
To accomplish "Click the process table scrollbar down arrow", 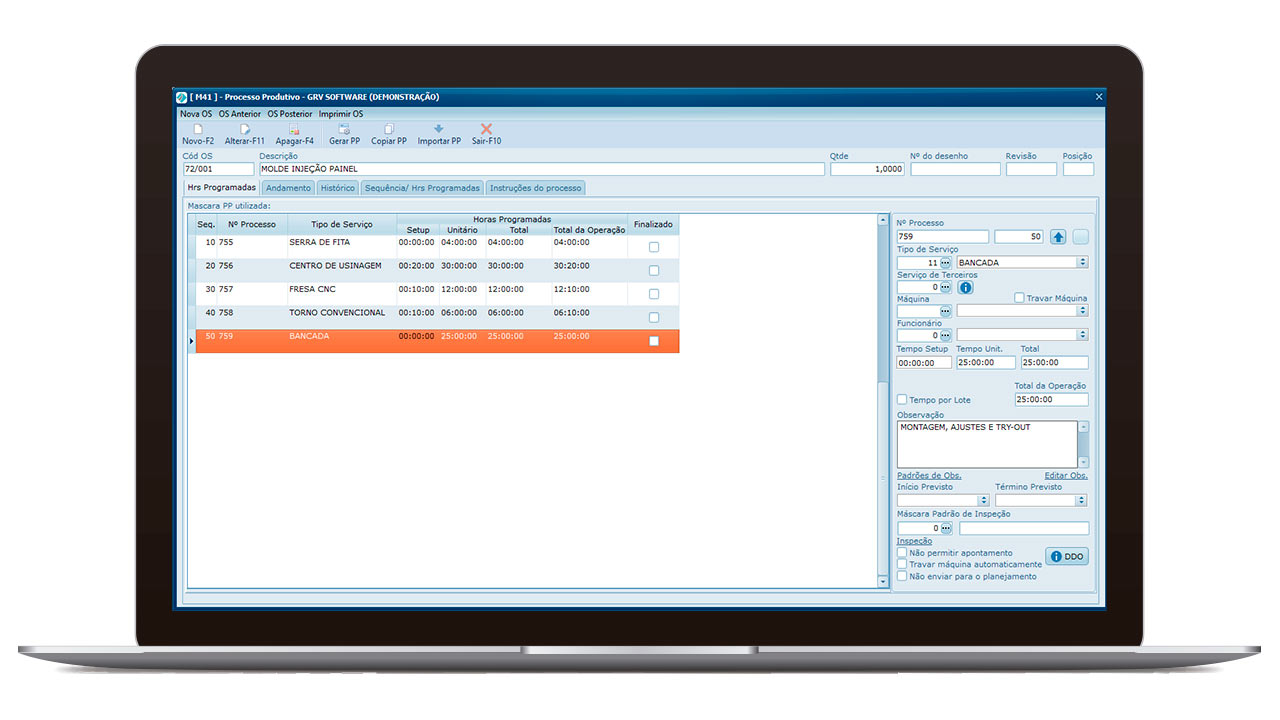I will tap(882, 581).
